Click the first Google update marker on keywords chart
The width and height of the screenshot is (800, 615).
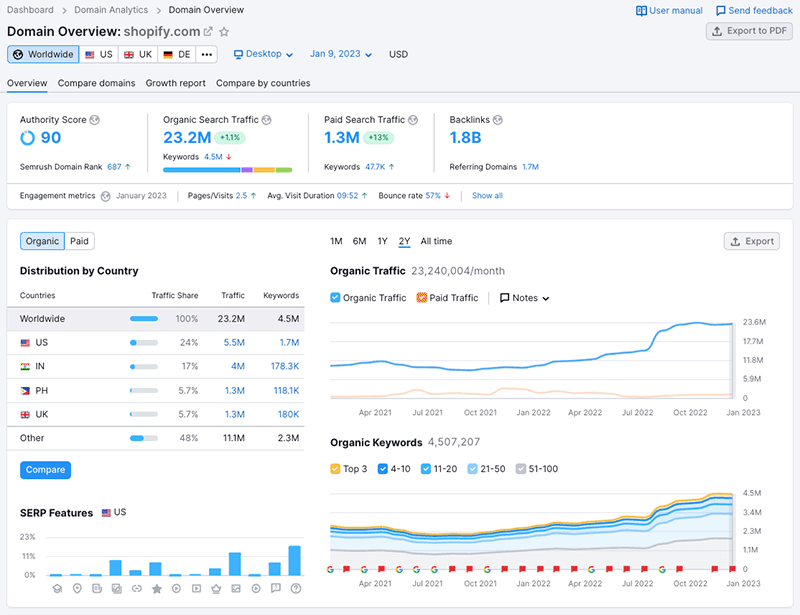[x=330, y=569]
